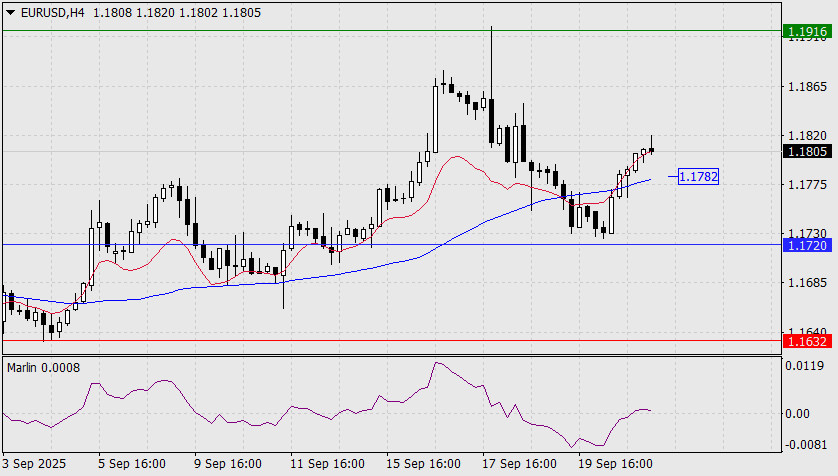Click the 3 Sep 2025 date label
The width and height of the screenshot is (838, 476).
coord(35,464)
